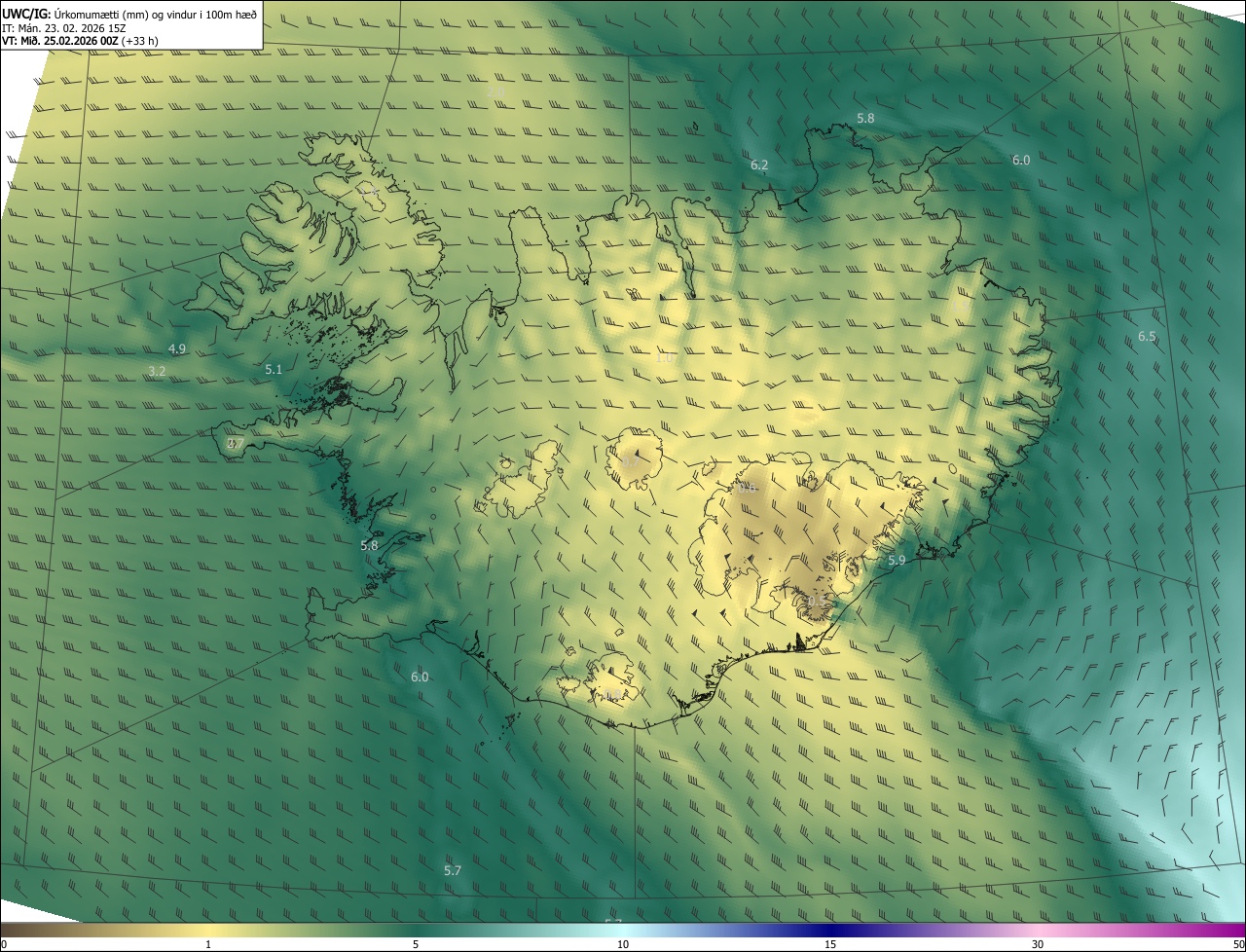Viewport: 1246px width, 952px height.
Task: Click the 0 tick label on the color scale
Action: pos(4,944)
